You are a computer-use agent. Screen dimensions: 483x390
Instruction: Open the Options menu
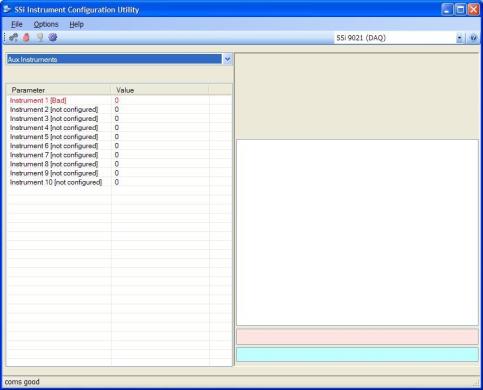(x=46, y=24)
